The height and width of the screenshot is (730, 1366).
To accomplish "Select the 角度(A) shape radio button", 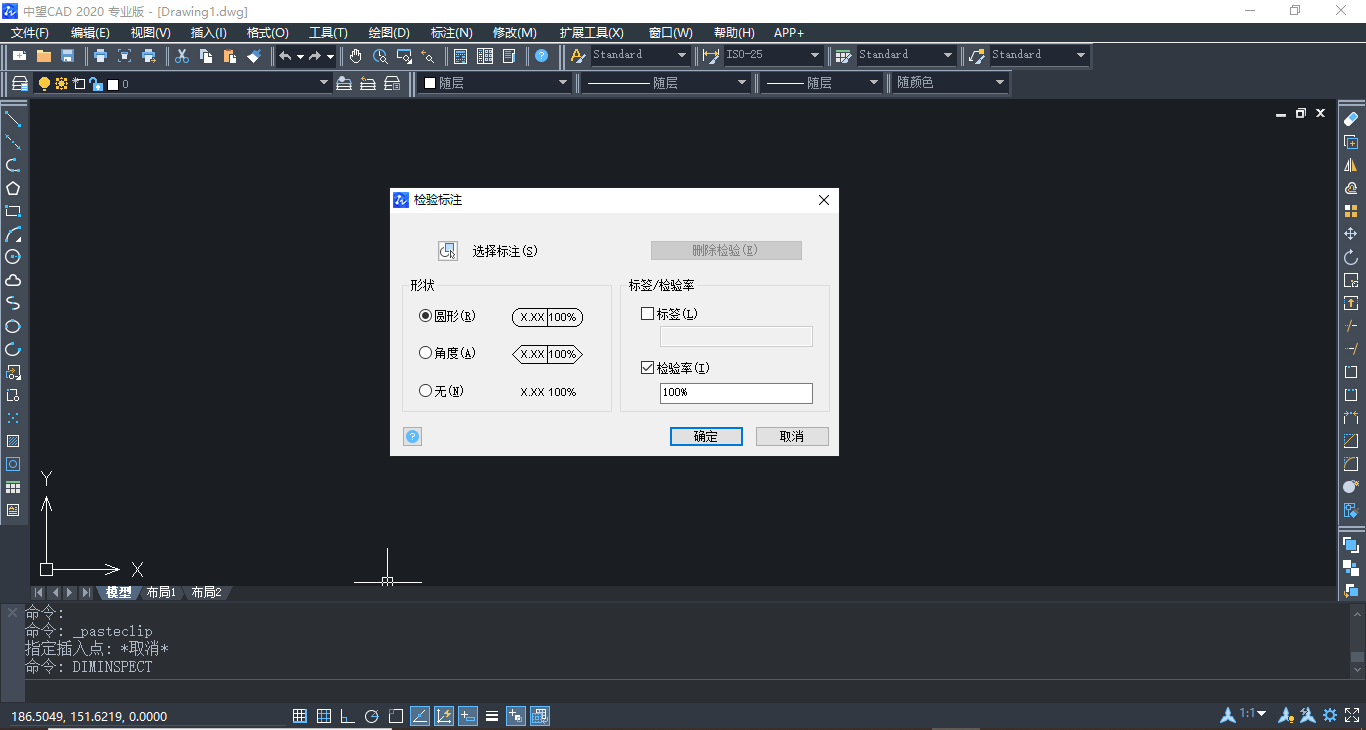I will click(425, 352).
